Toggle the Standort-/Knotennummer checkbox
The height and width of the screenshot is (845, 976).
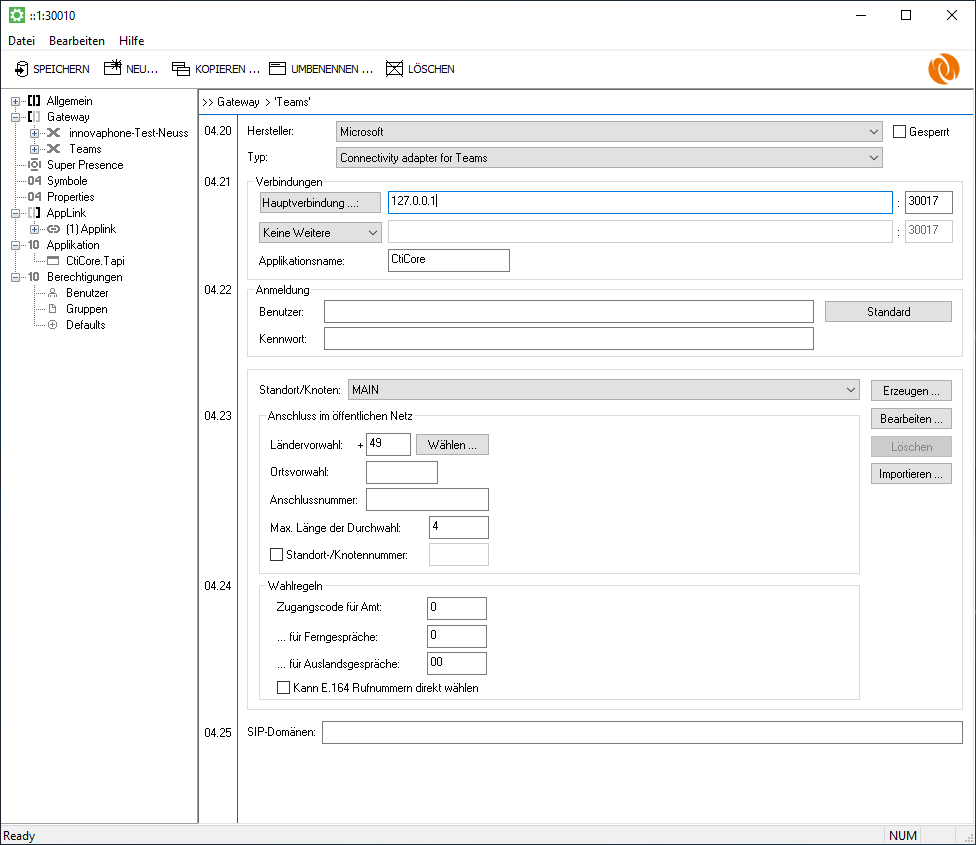pos(277,555)
